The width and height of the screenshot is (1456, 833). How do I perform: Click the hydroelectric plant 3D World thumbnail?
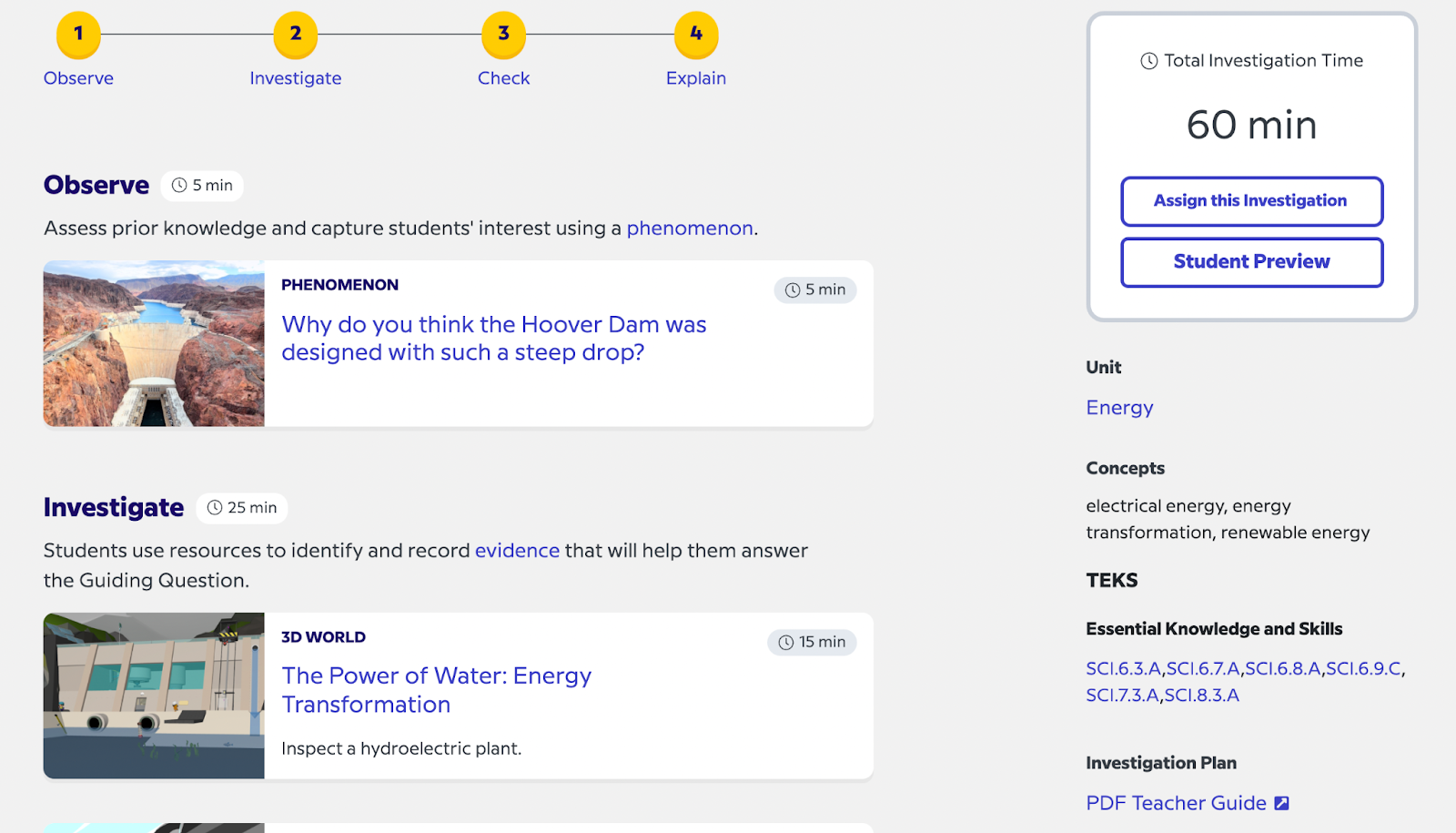154,696
